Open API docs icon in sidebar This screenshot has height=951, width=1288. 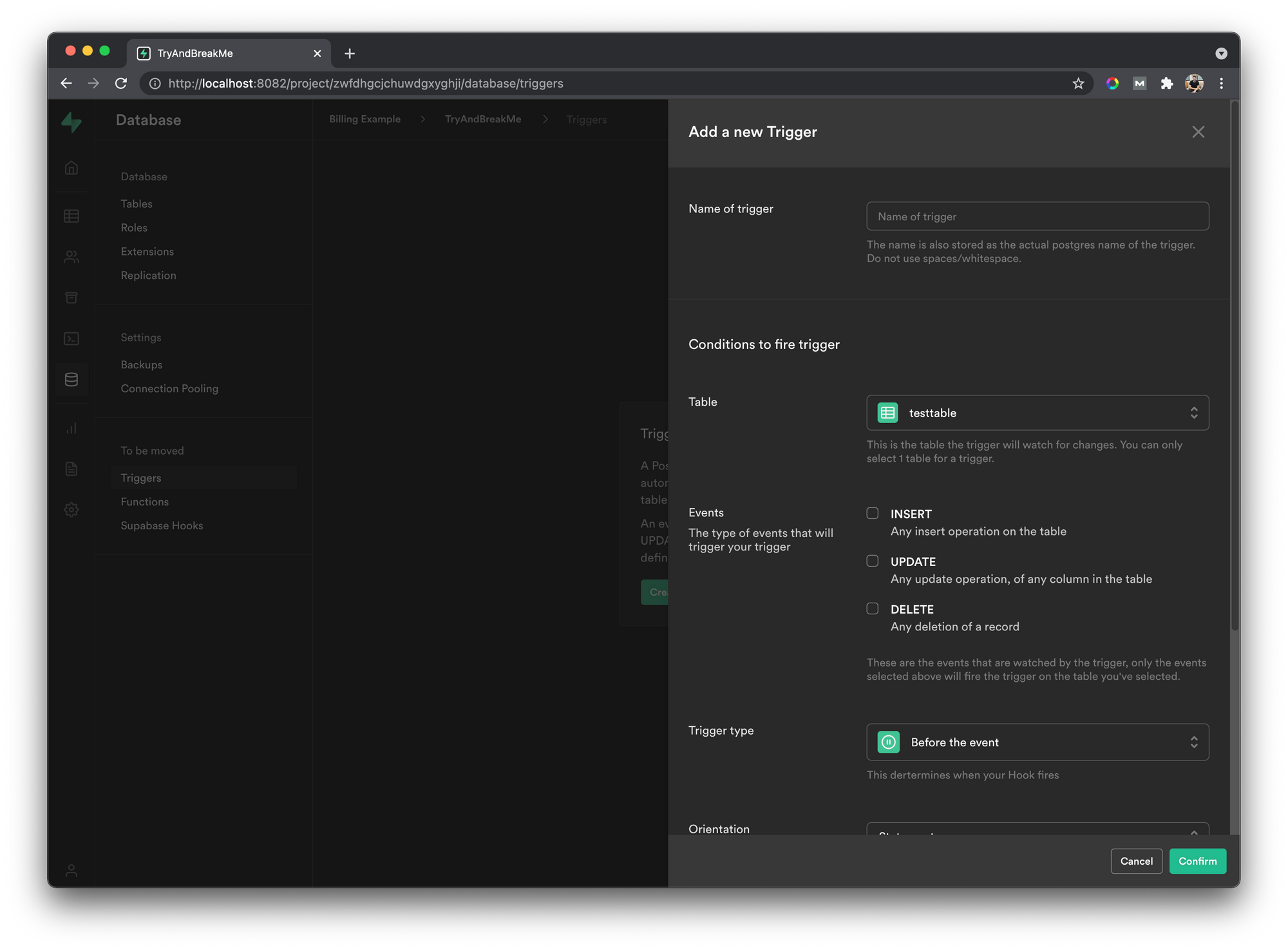pyautogui.click(x=71, y=469)
